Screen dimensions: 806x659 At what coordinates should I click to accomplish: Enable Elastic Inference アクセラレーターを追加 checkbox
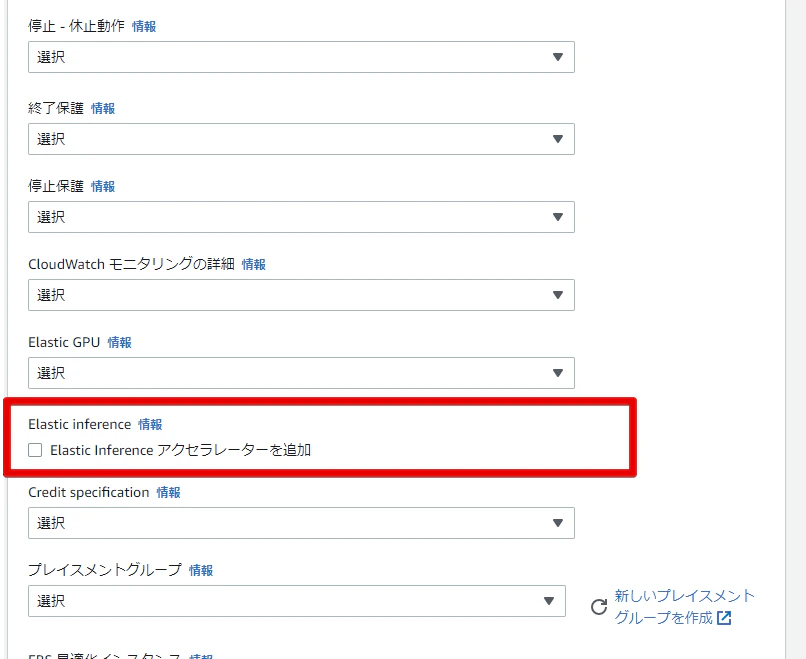(35, 450)
